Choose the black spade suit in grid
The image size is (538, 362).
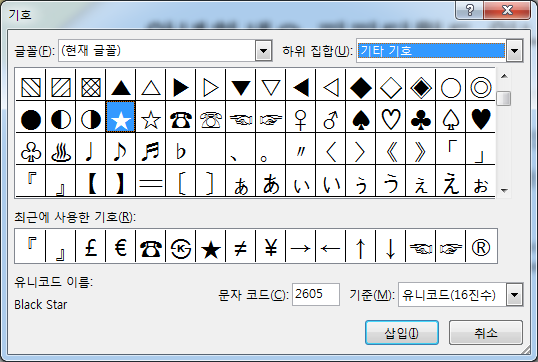click(x=361, y=119)
